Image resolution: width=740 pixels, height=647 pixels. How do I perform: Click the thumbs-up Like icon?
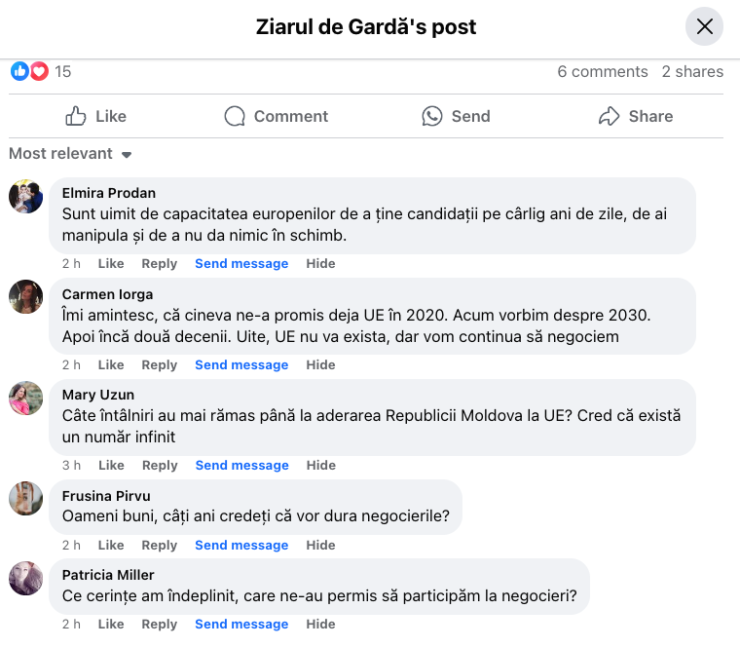(76, 116)
